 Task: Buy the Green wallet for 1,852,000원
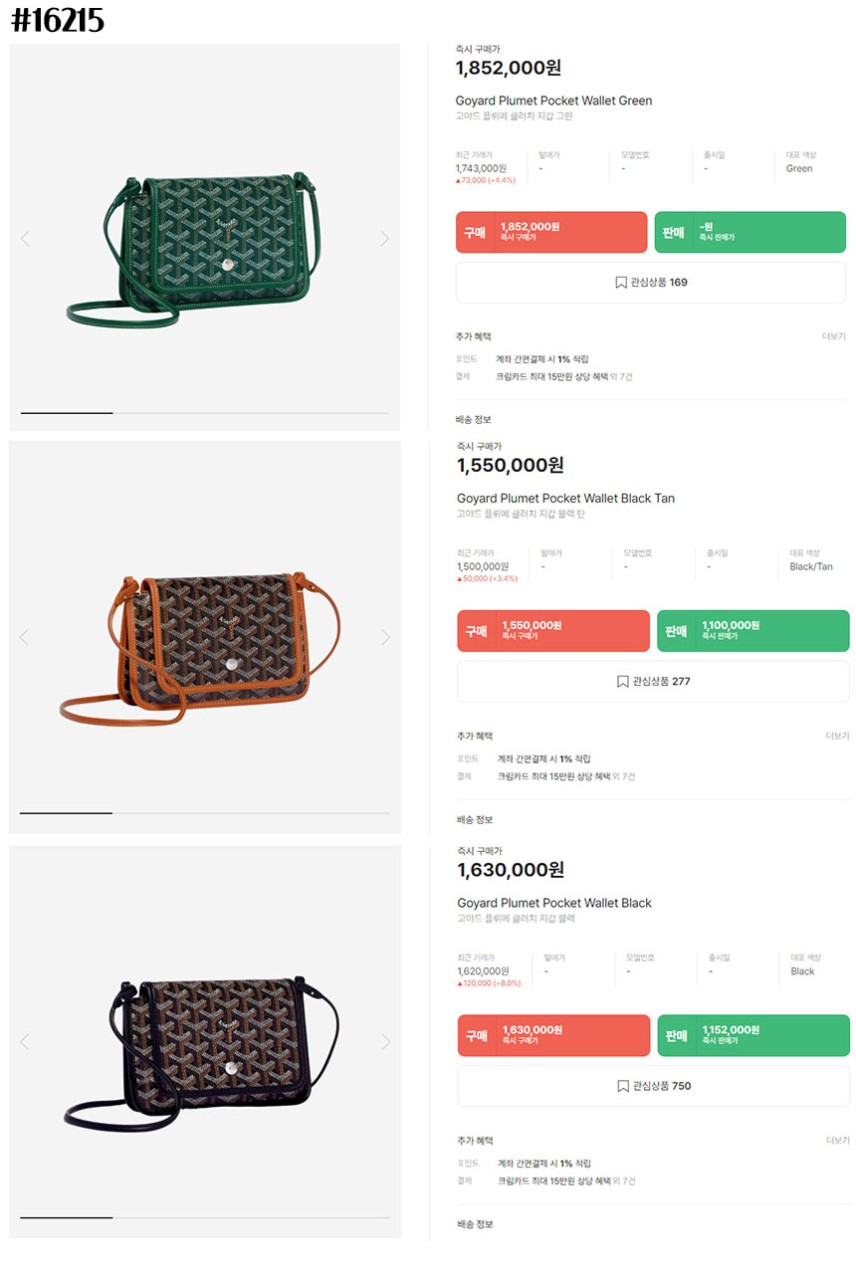pyautogui.click(x=552, y=232)
